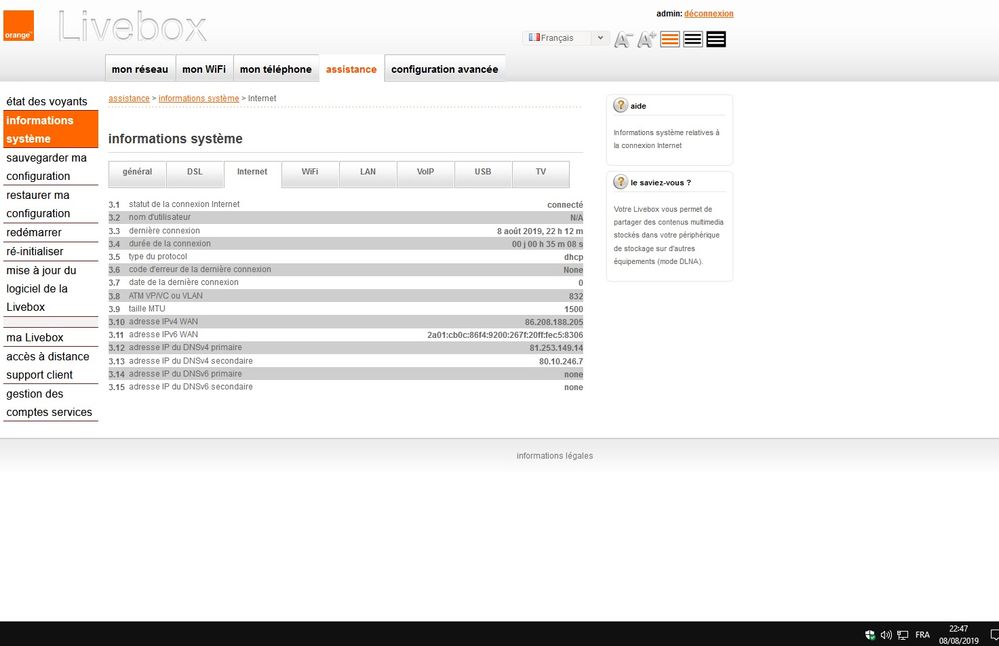Open 'accès à distance' in sidebar
Image resolution: width=999 pixels, height=646 pixels.
pyautogui.click(x=48, y=357)
